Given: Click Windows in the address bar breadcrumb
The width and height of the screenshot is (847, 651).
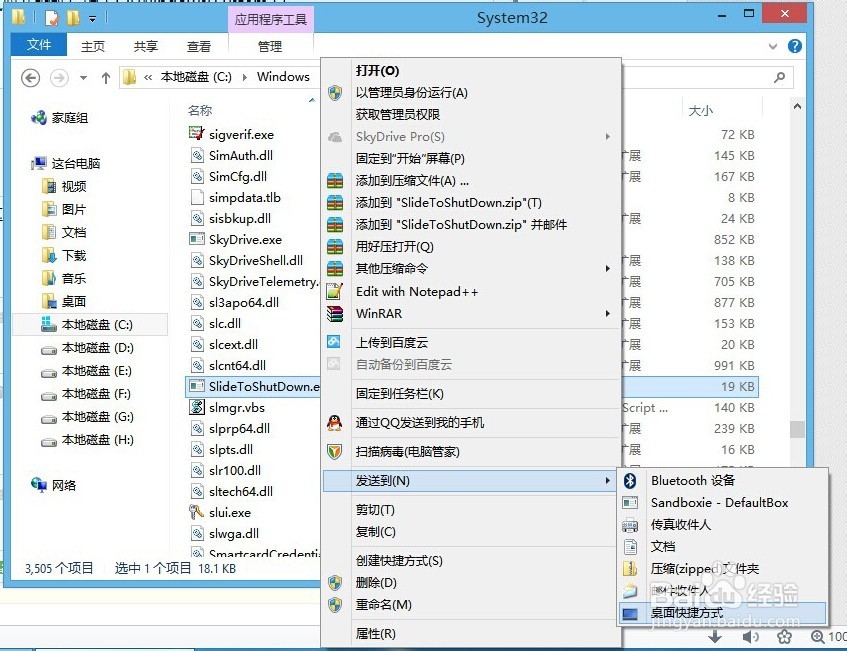Looking at the screenshot, I should 283,76.
